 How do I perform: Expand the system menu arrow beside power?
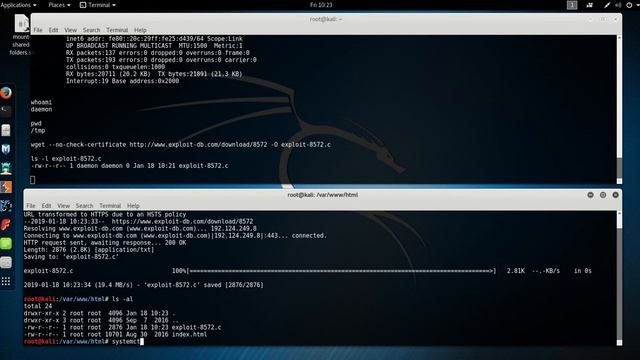pyautogui.click(x=637, y=5)
